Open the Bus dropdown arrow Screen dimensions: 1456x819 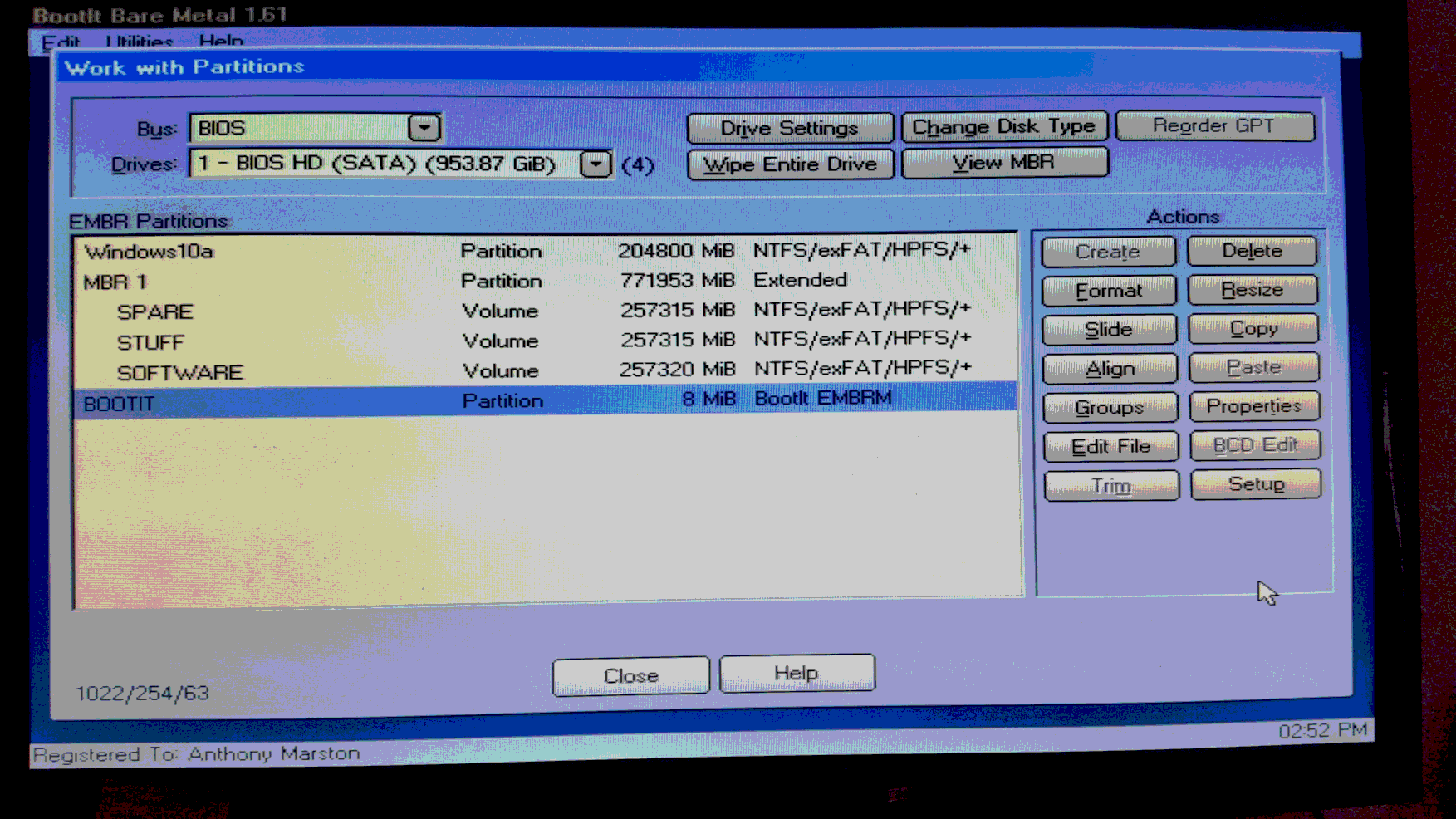coord(424,128)
